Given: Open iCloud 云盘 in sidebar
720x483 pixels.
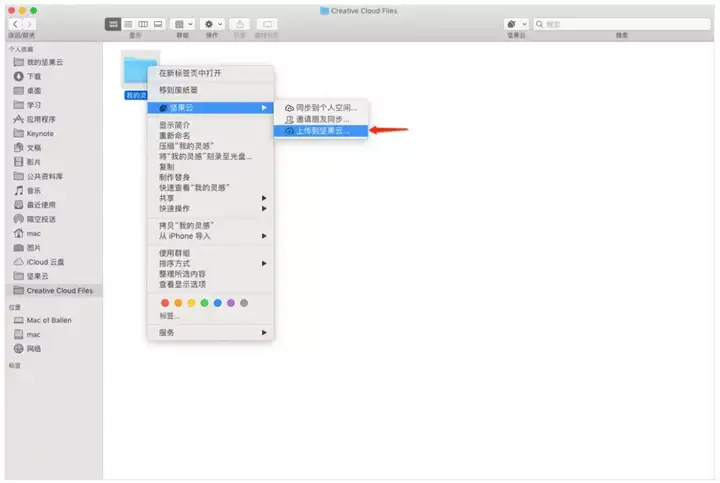Looking at the screenshot, I should (39, 262).
